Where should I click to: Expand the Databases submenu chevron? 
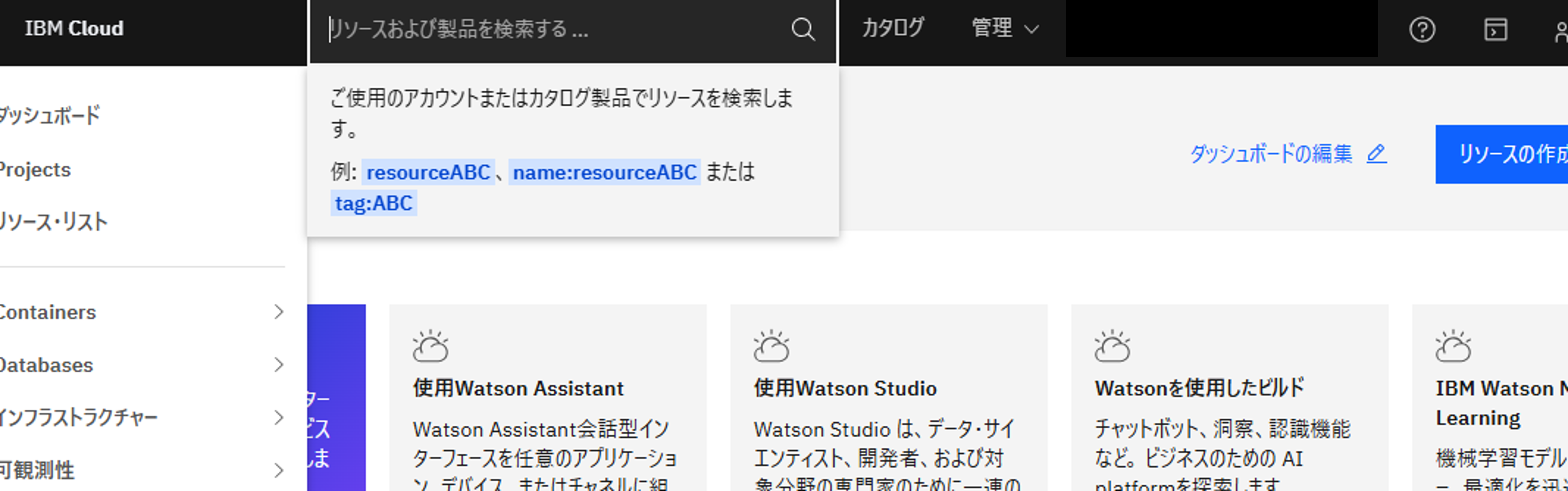pyautogui.click(x=279, y=365)
